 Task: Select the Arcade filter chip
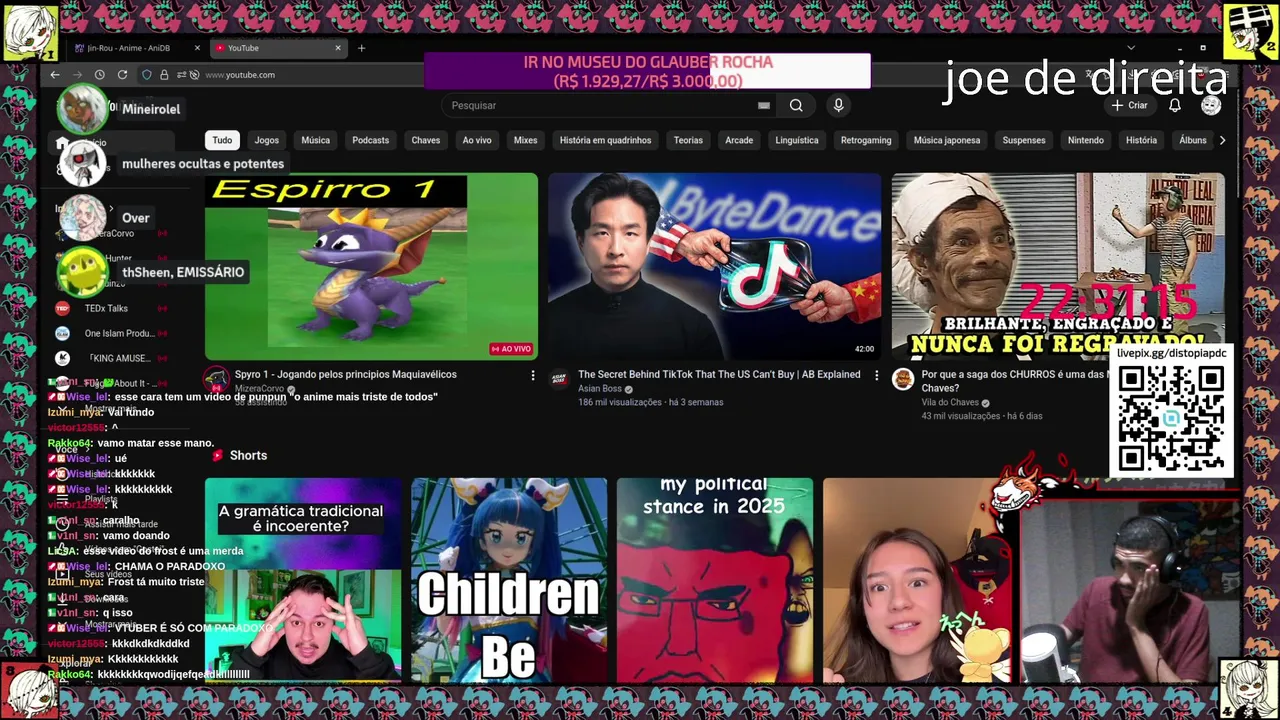739,140
